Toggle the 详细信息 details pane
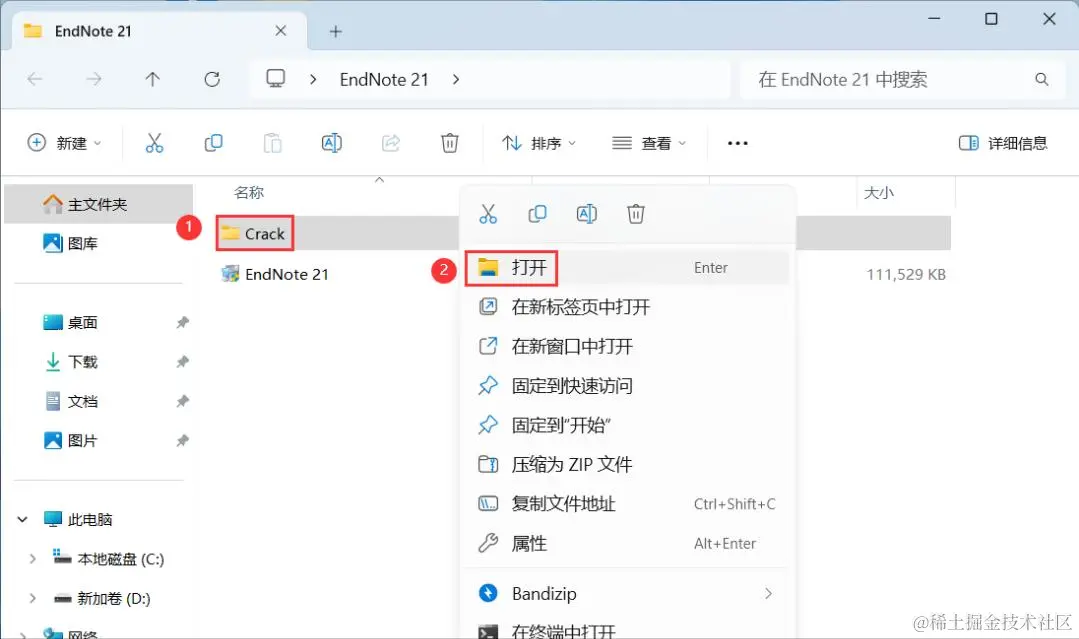Image resolution: width=1079 pixels, height=639 pixels. [x=1003, y=143]
